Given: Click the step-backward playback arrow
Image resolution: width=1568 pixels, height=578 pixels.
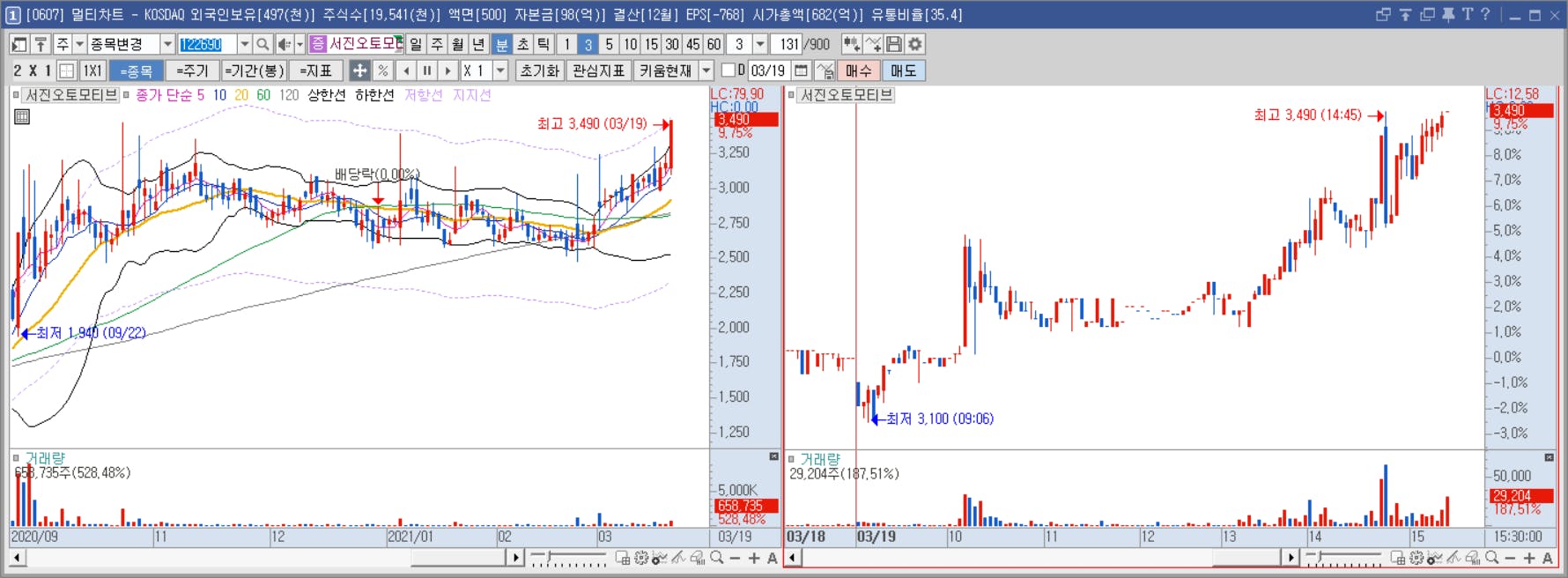Looking at the screenshot, I should 406,70.
